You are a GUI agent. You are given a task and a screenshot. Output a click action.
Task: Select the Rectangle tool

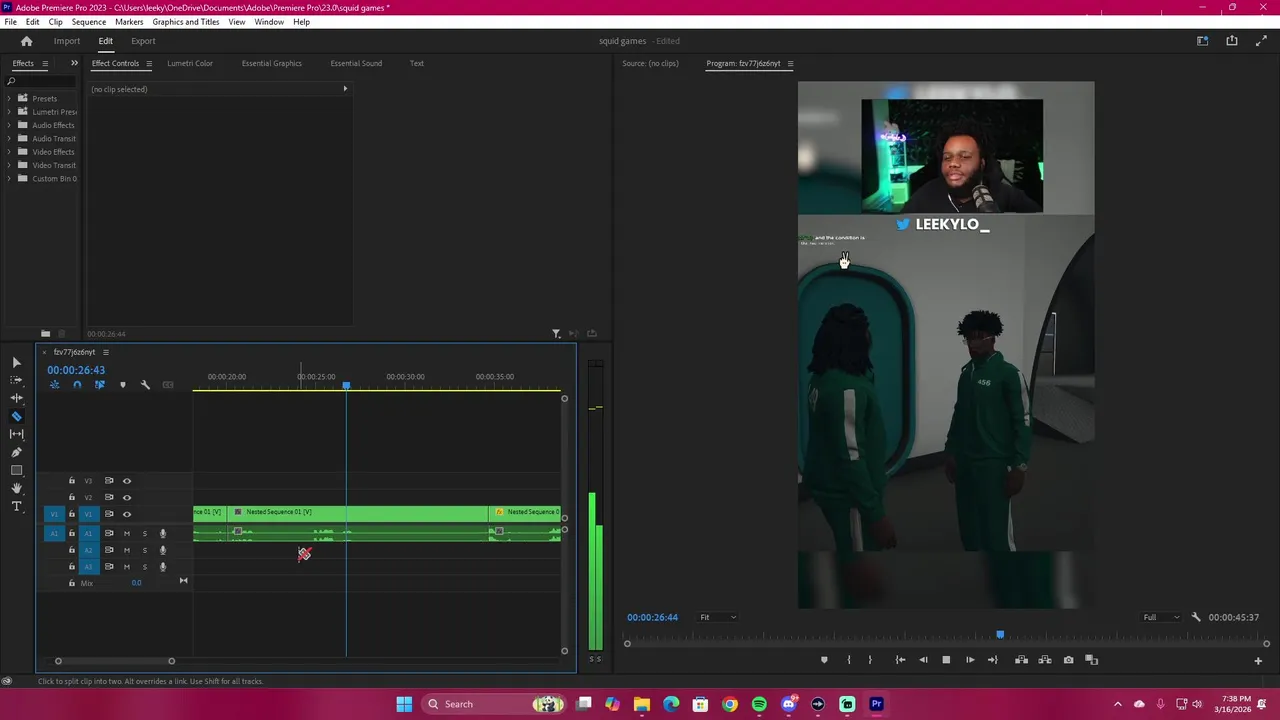coord(16,470)
